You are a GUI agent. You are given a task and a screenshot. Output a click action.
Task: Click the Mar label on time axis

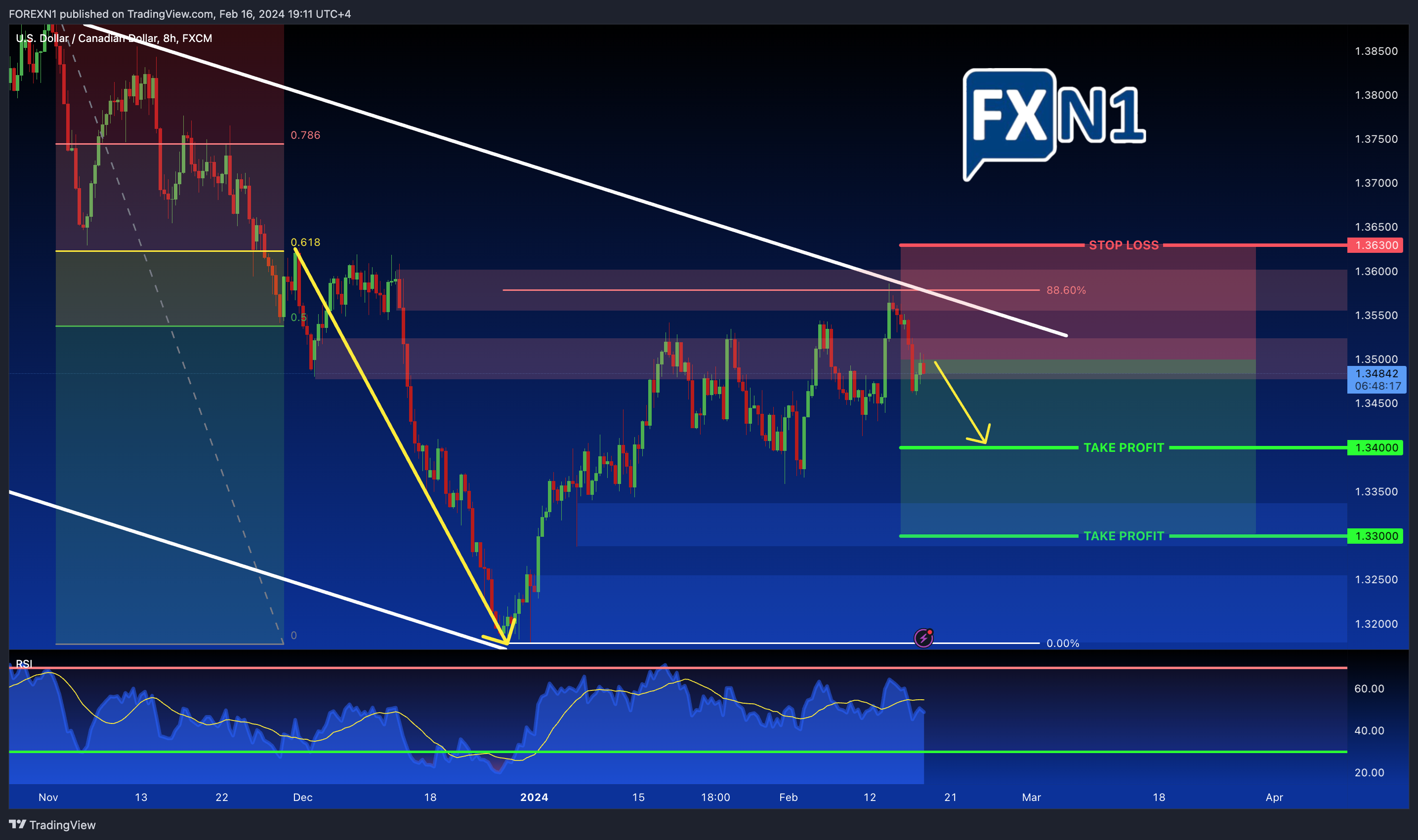[x=1031, y=797]
